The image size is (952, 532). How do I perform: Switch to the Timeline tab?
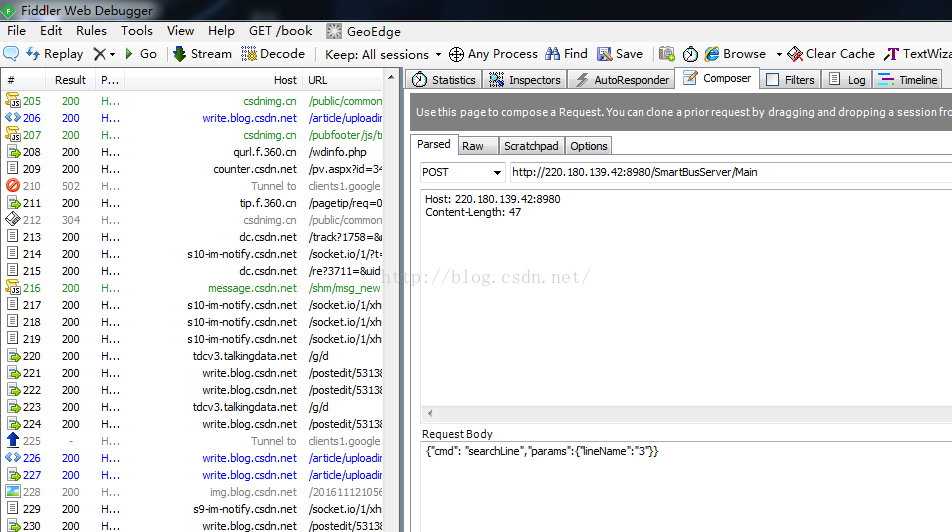click(908, 80)
